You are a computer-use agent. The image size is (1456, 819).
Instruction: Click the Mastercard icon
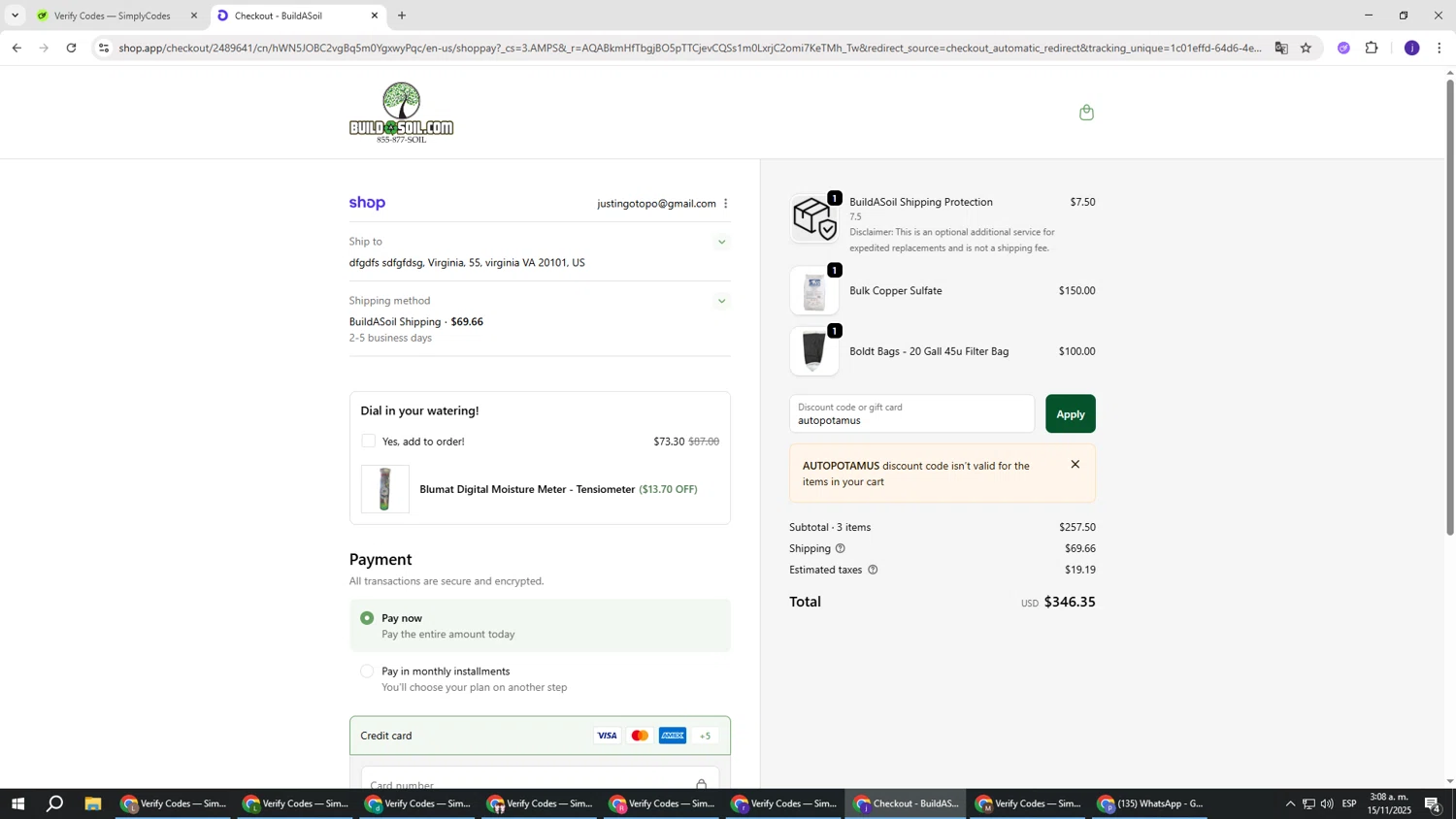pyautogui.click(x=640, y=736)
